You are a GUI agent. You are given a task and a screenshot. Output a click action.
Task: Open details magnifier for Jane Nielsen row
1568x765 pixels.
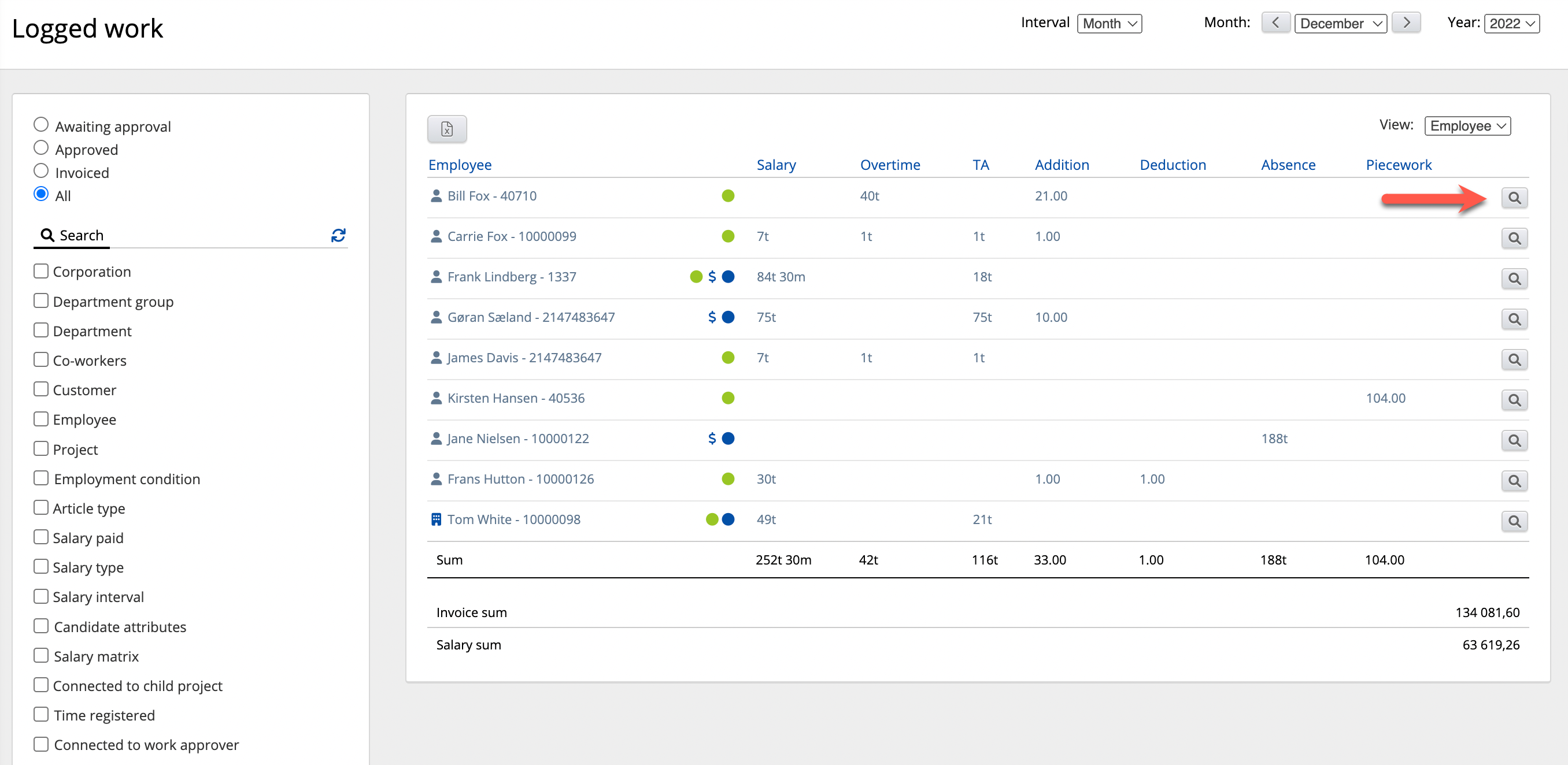point(1514,440)
